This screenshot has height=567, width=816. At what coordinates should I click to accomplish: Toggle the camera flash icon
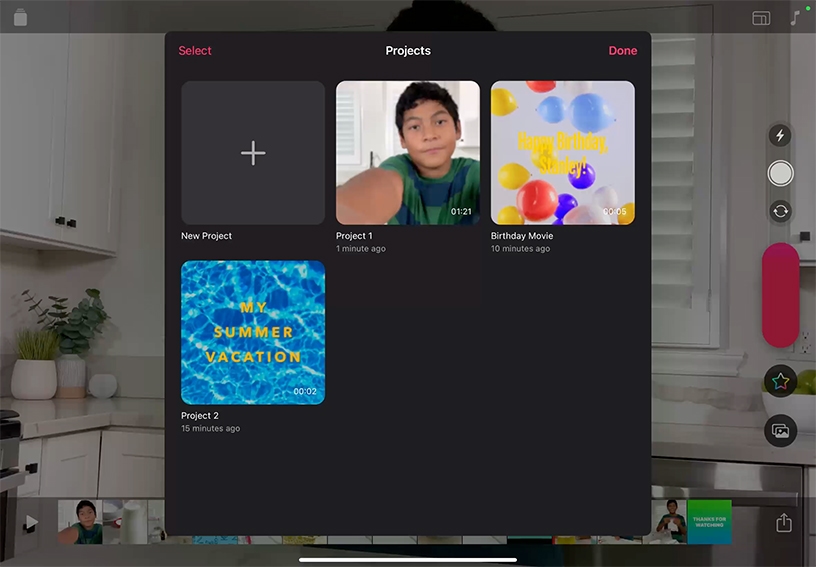[780, 136]
